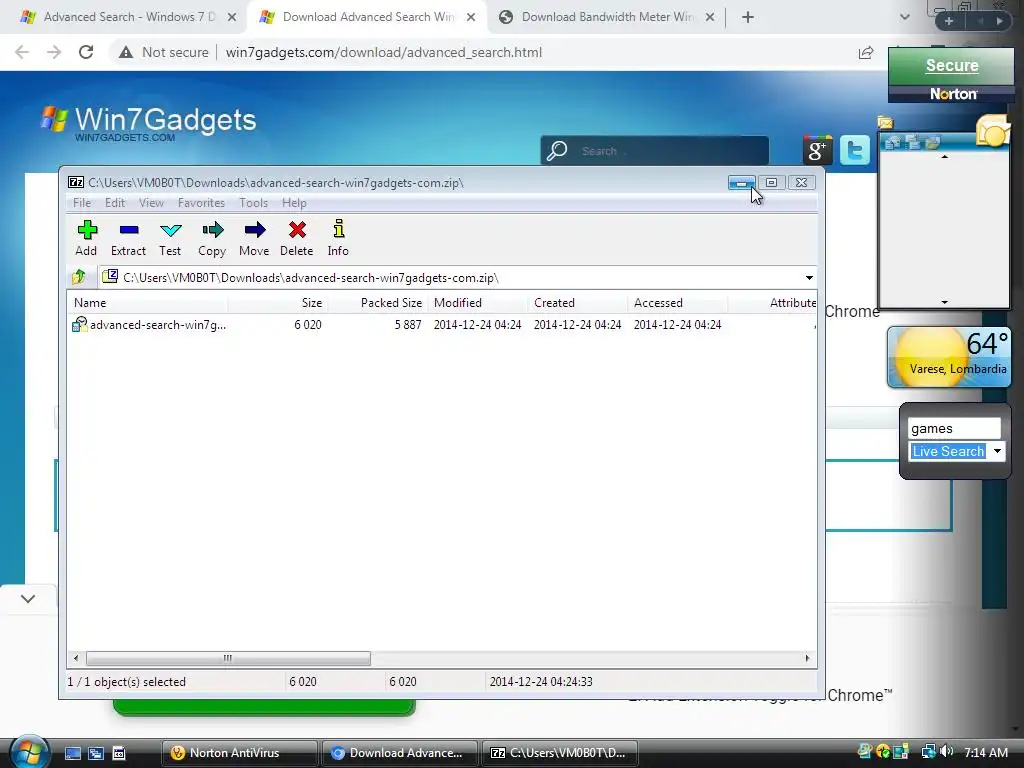The image size is (1024, 768).
Task: Click the first folder icon in gadget header
Action: (x=893, y=142)
